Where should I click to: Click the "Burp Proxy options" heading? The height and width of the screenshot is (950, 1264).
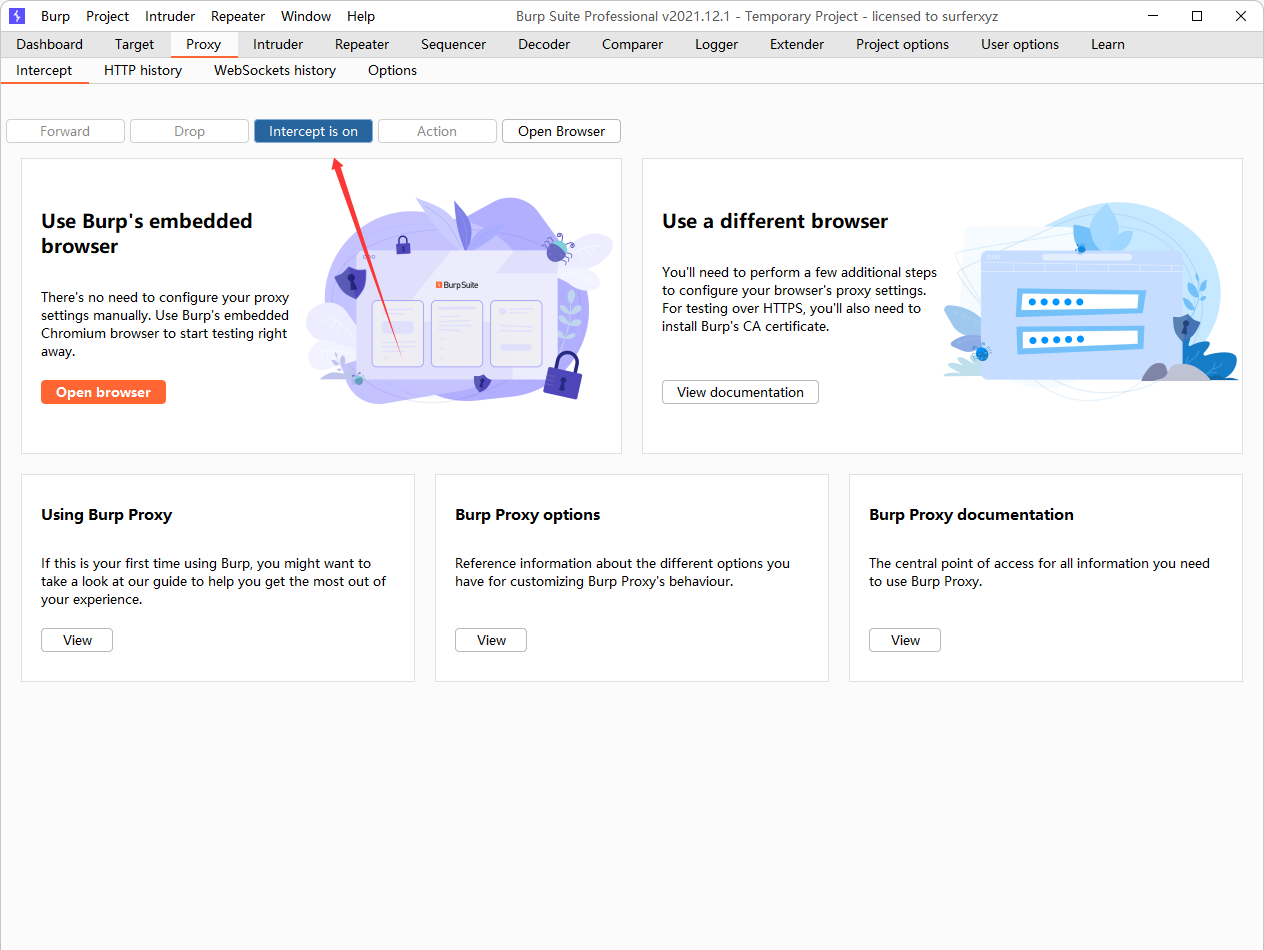527,514
